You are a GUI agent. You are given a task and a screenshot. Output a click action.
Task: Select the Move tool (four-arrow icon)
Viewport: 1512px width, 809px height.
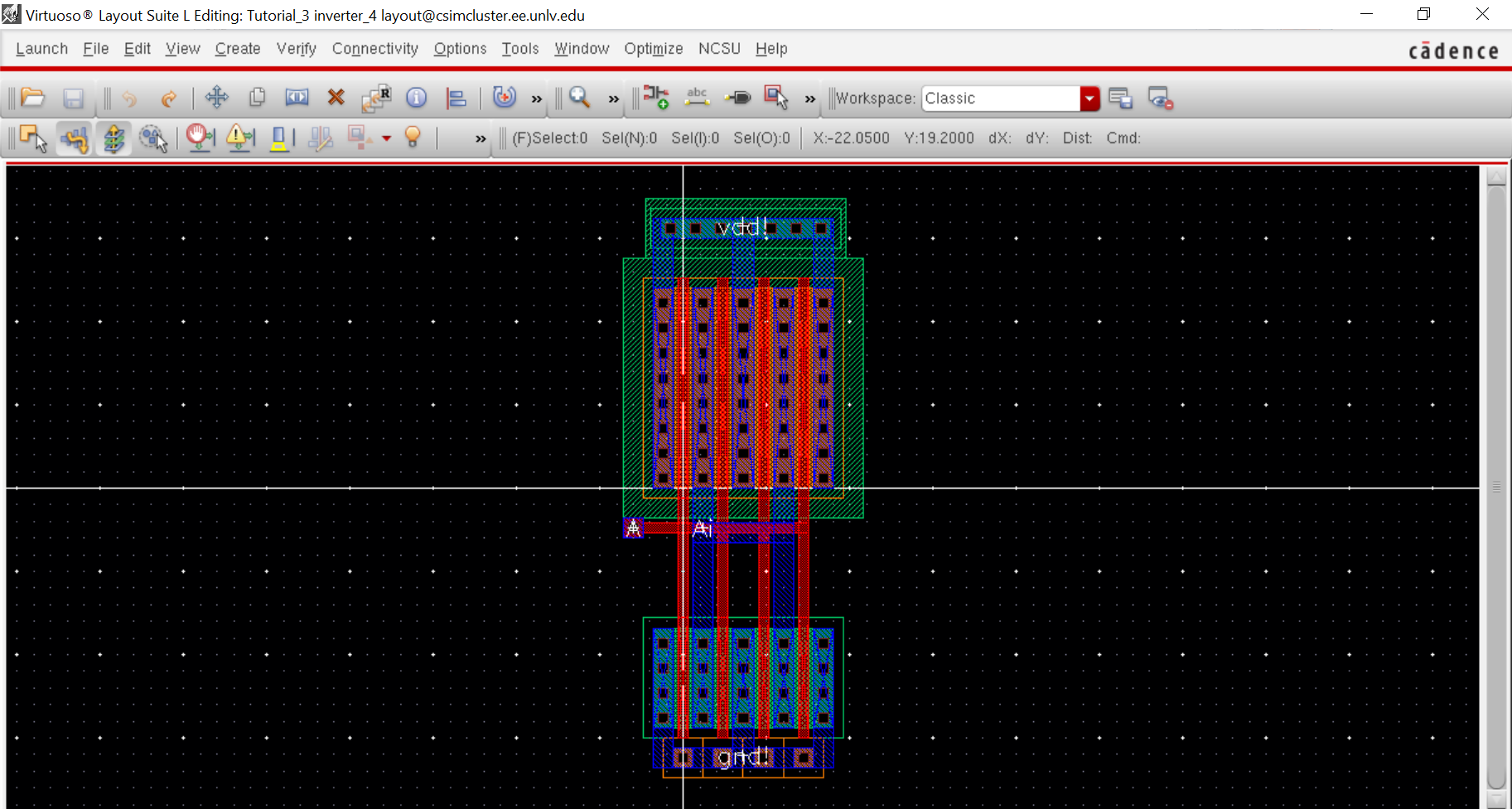pos(217,98)
